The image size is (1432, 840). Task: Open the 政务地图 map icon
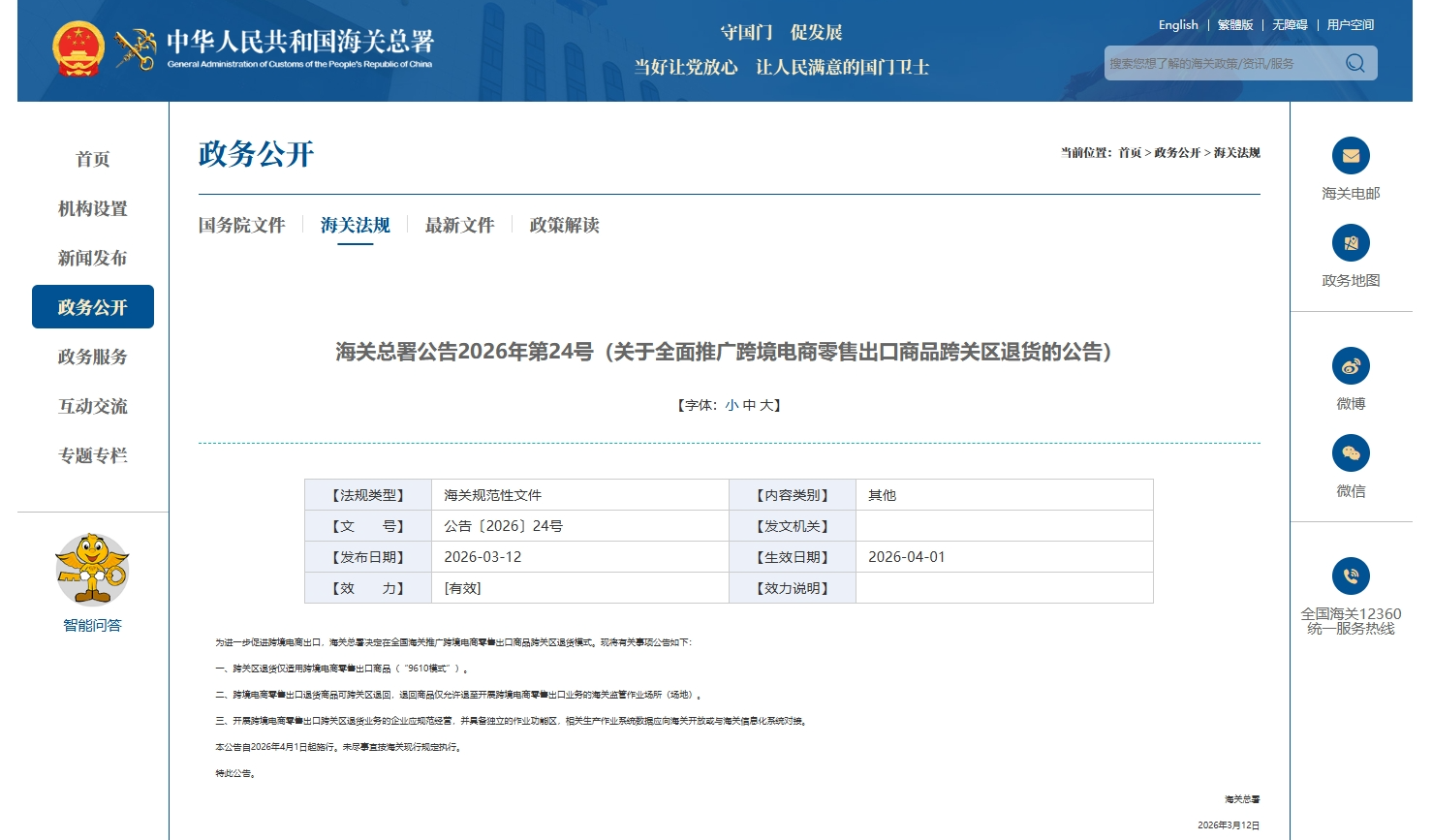point(1351,243)
